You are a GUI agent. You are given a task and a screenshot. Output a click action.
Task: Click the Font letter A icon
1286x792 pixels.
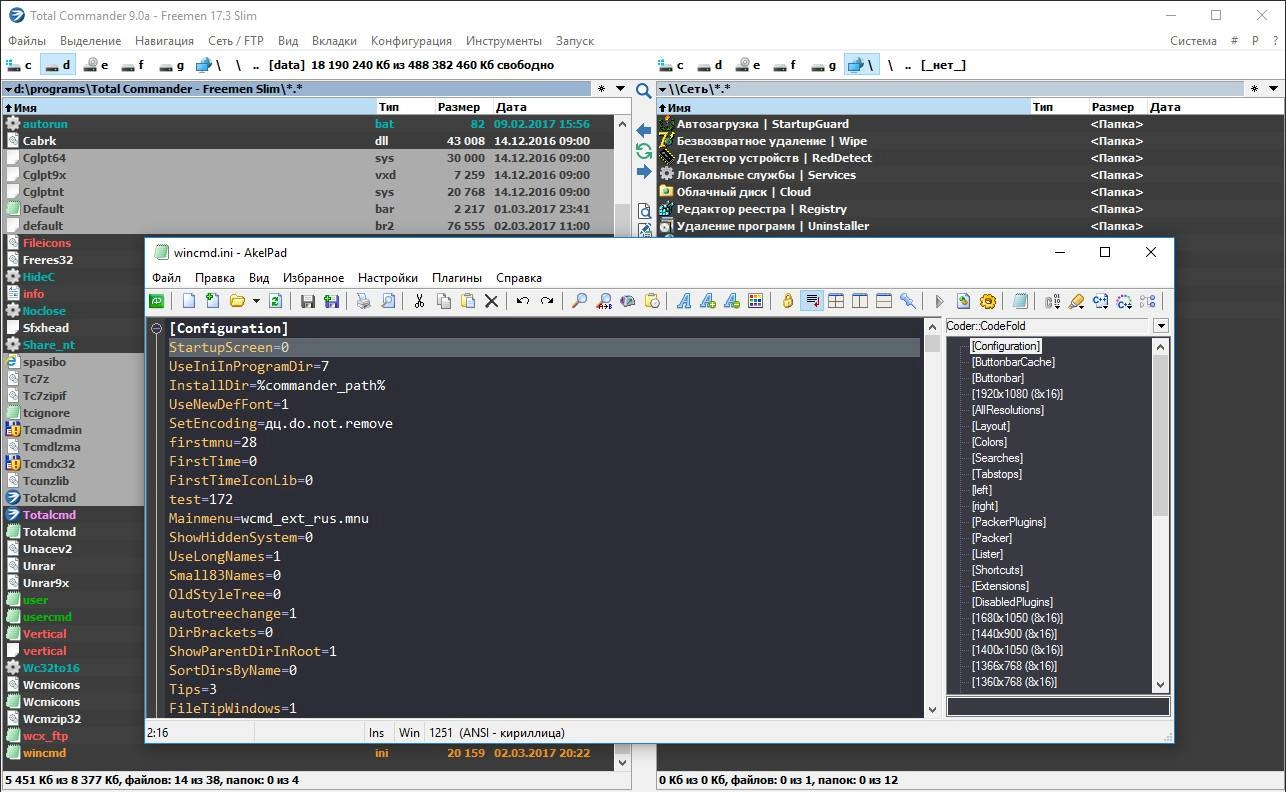pos(684,301)
